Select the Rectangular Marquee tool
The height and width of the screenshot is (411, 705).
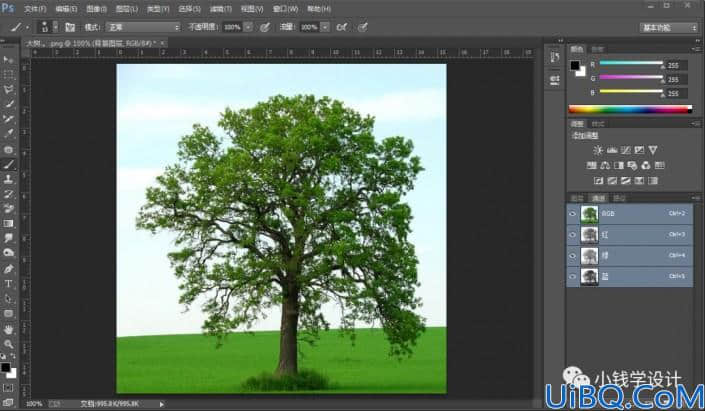8,75
